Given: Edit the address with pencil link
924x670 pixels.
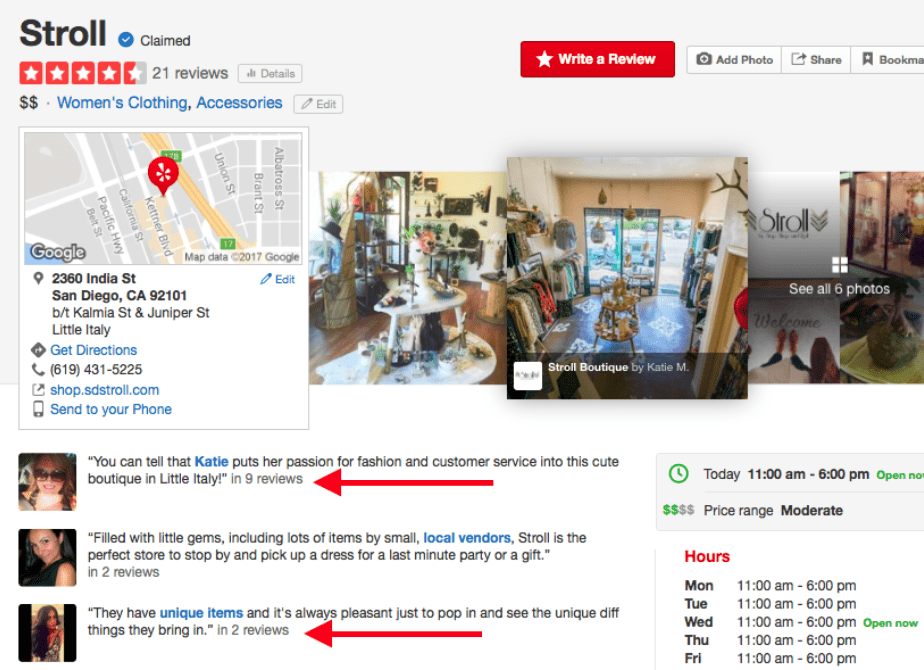Looking at the screenshot, I should (x=278, y=279).
